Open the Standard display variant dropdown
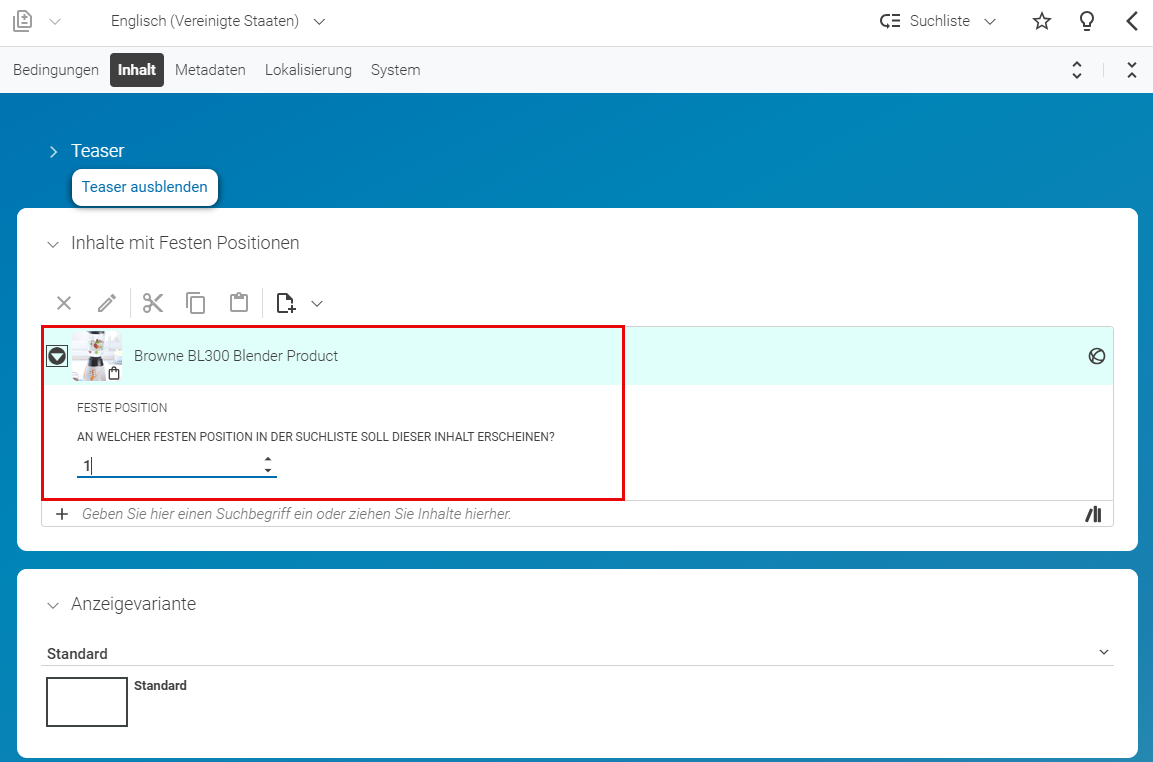 click(x=577, y=653)
